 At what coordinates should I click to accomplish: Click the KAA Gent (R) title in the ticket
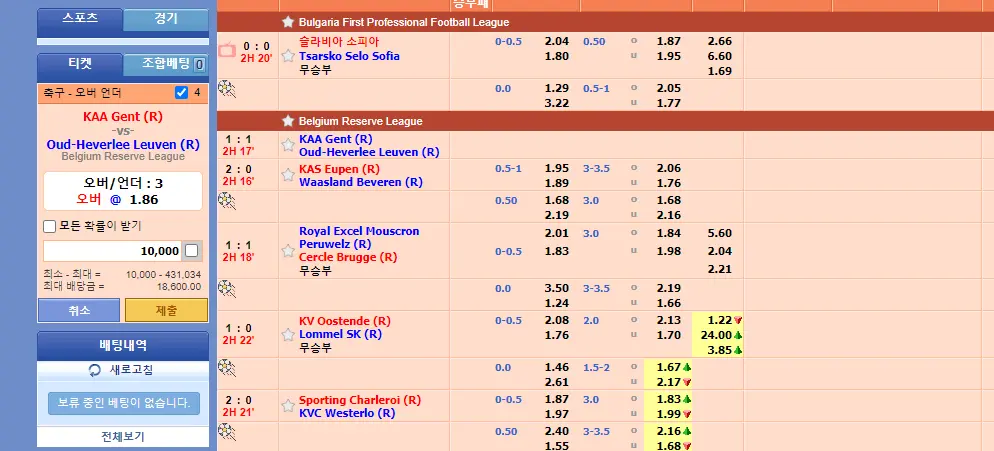click(123, 117)
